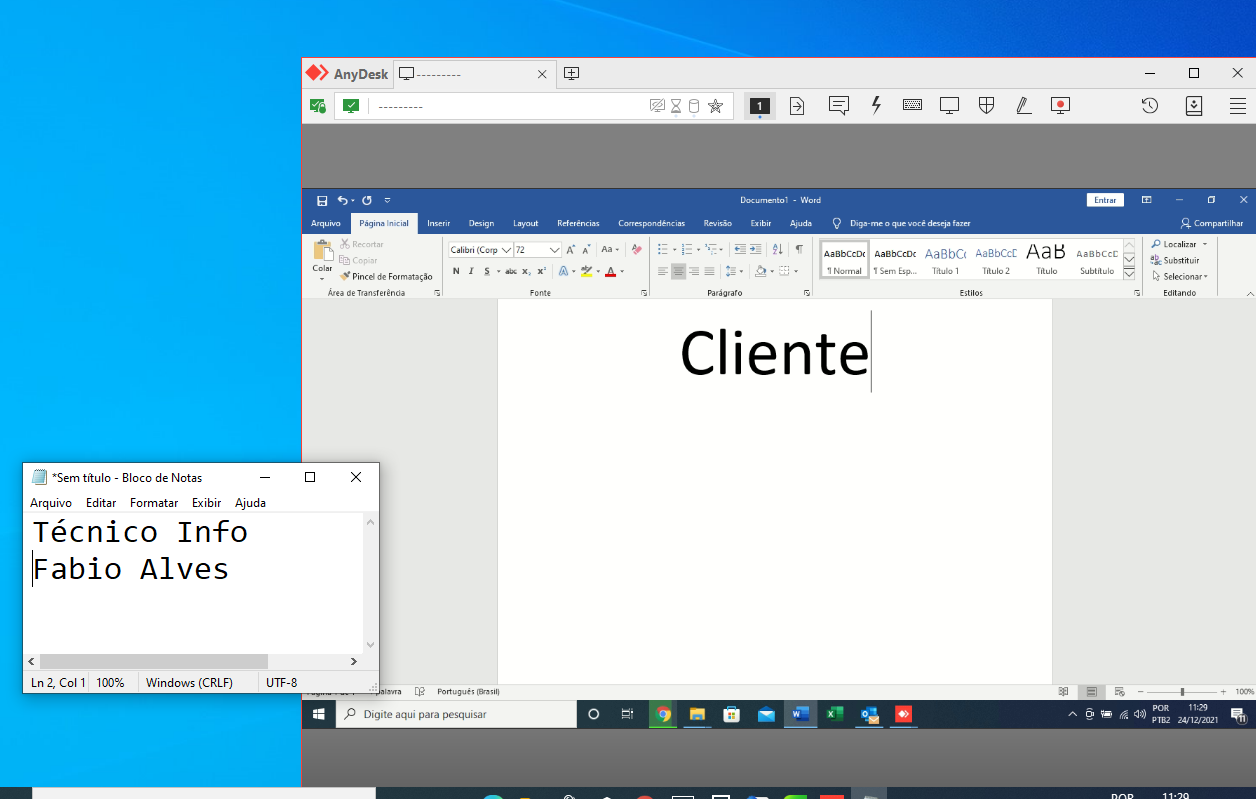
Task: Open the Editar menu in Bloco de Notas
Action: coord(101,503)
